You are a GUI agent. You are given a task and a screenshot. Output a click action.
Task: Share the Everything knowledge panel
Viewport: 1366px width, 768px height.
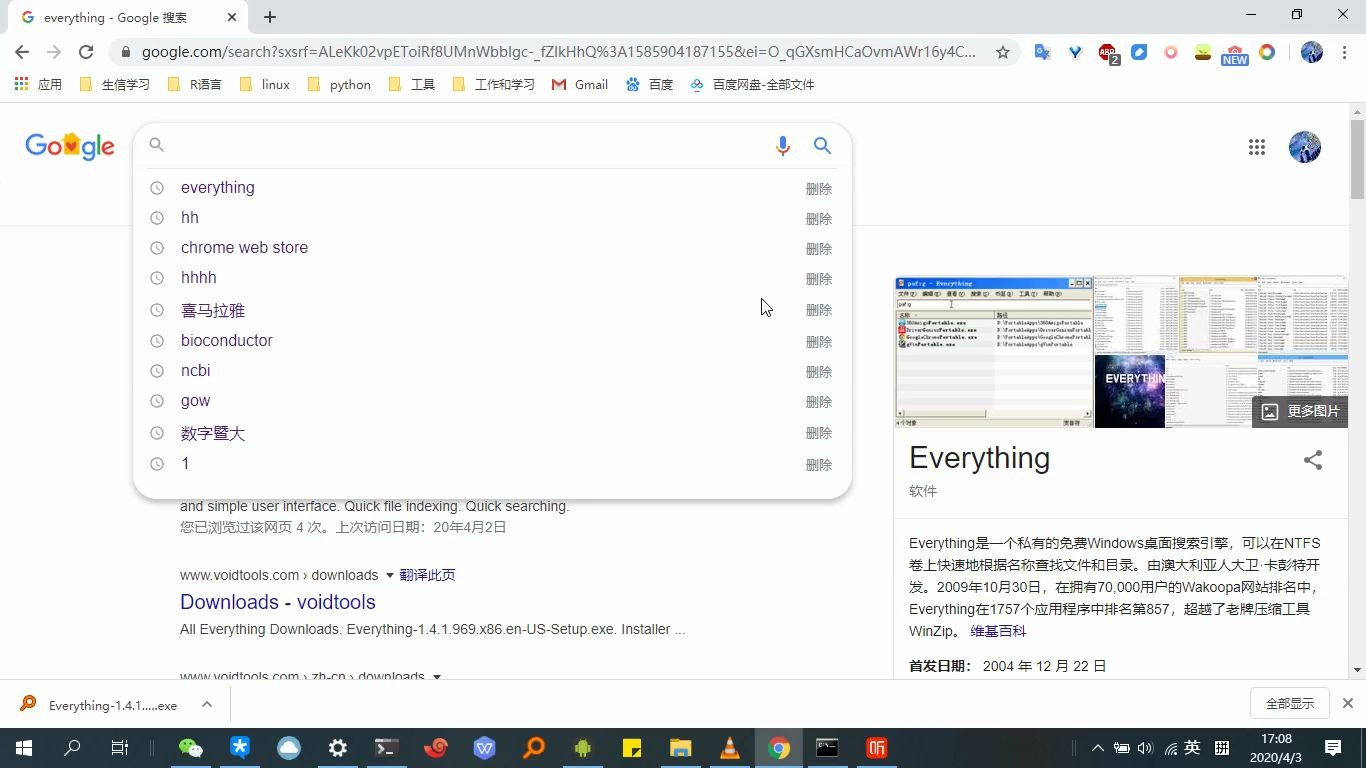coord(1313,460)
